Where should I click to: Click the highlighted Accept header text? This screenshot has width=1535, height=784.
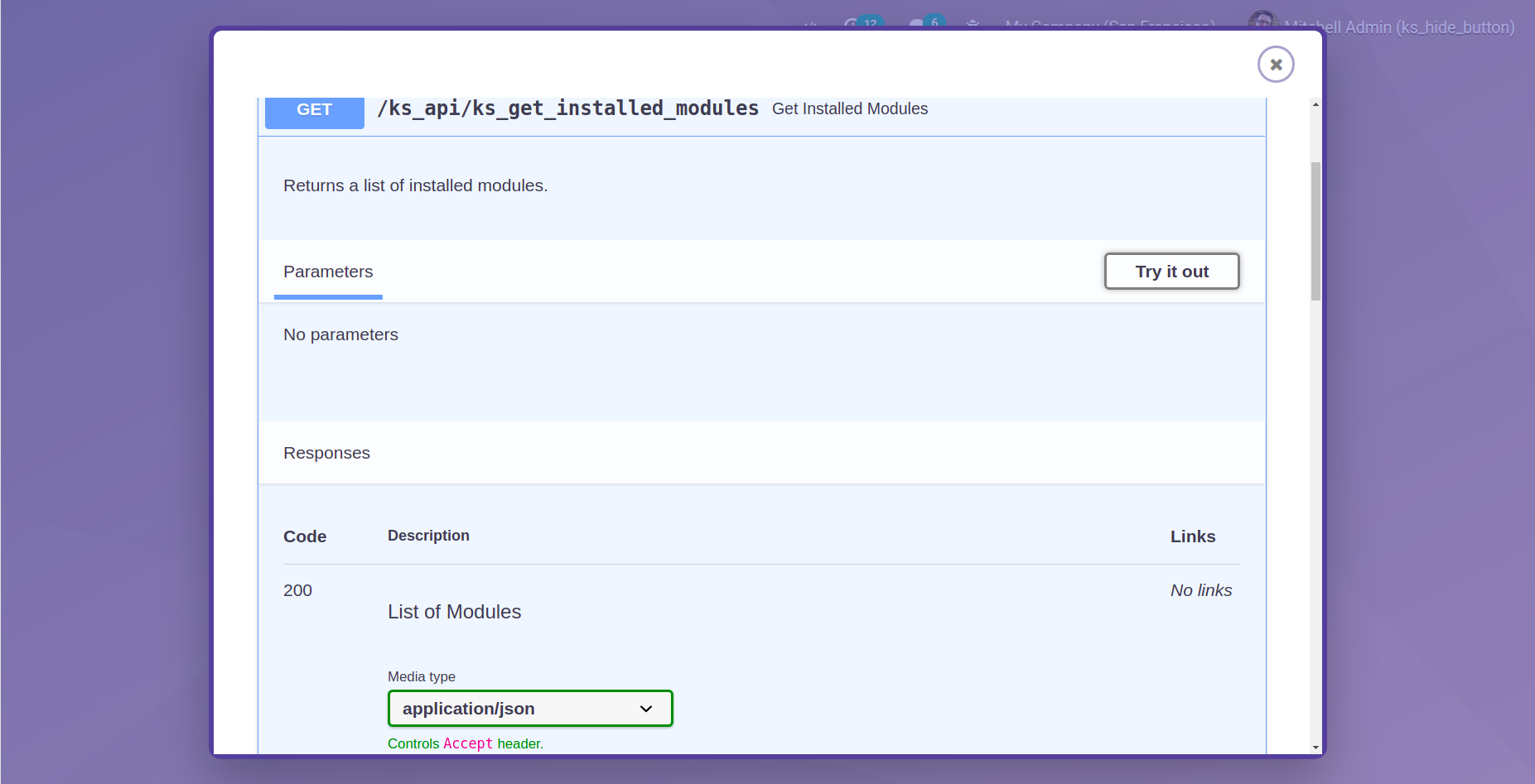click(467, 743)
